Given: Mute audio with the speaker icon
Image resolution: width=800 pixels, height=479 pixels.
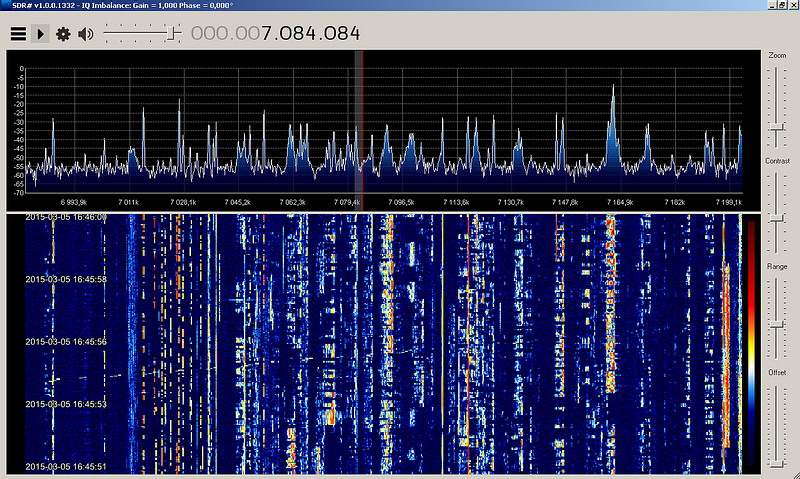Looking at the screenshot, I should [86, 34].
